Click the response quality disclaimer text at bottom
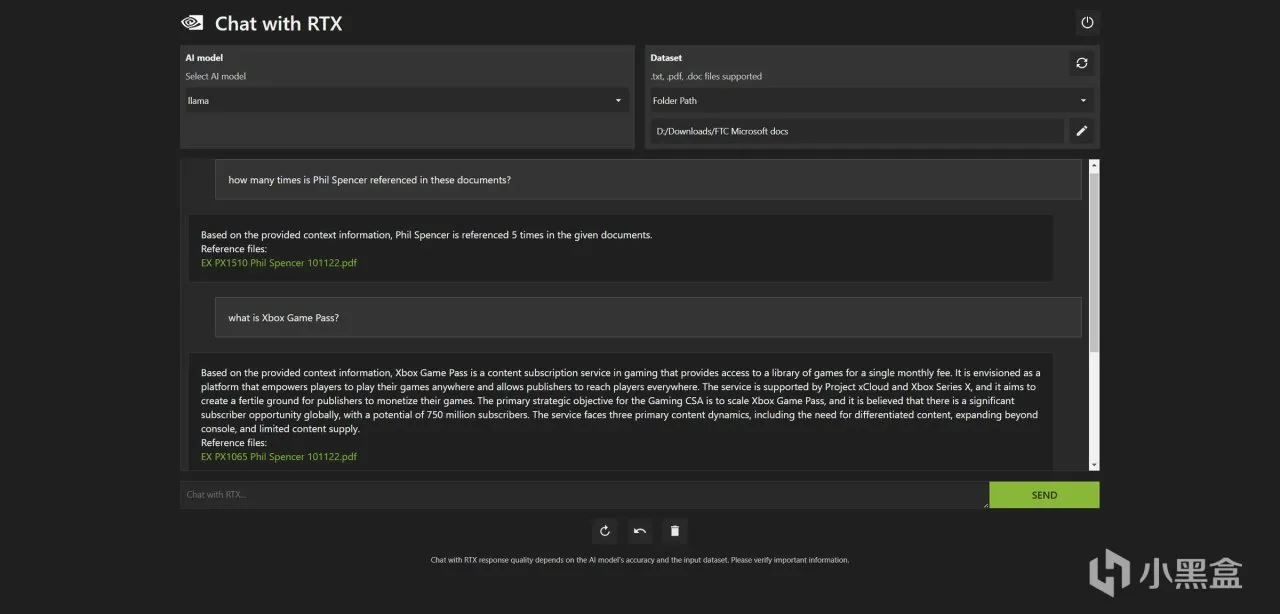The width and height of the screenshot is (1280, 614). tap(640, 560)
